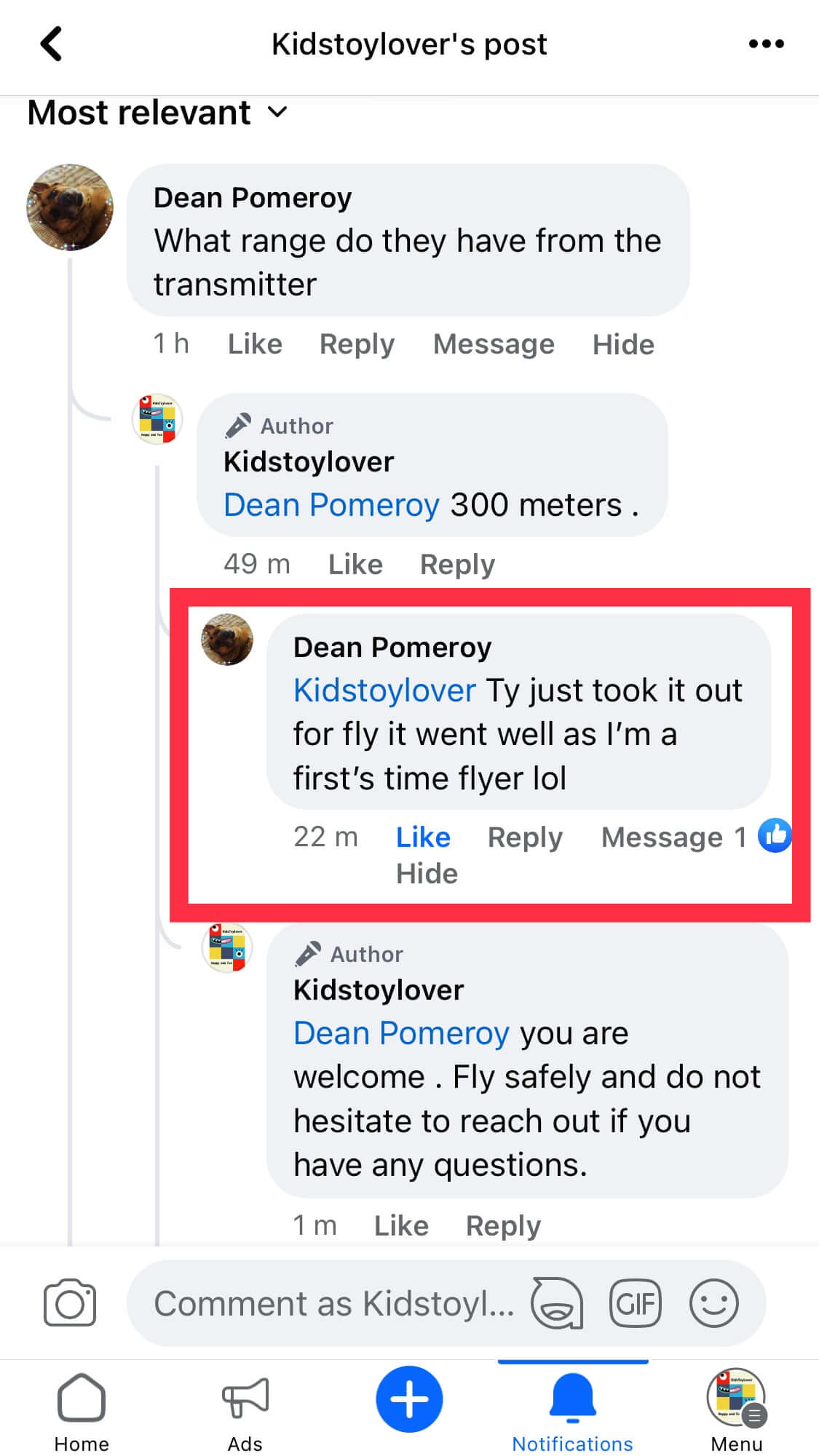This screenshot has width=819, height=1456.
Task: Open the avatar sticker picker
Action: (557, 1303)
